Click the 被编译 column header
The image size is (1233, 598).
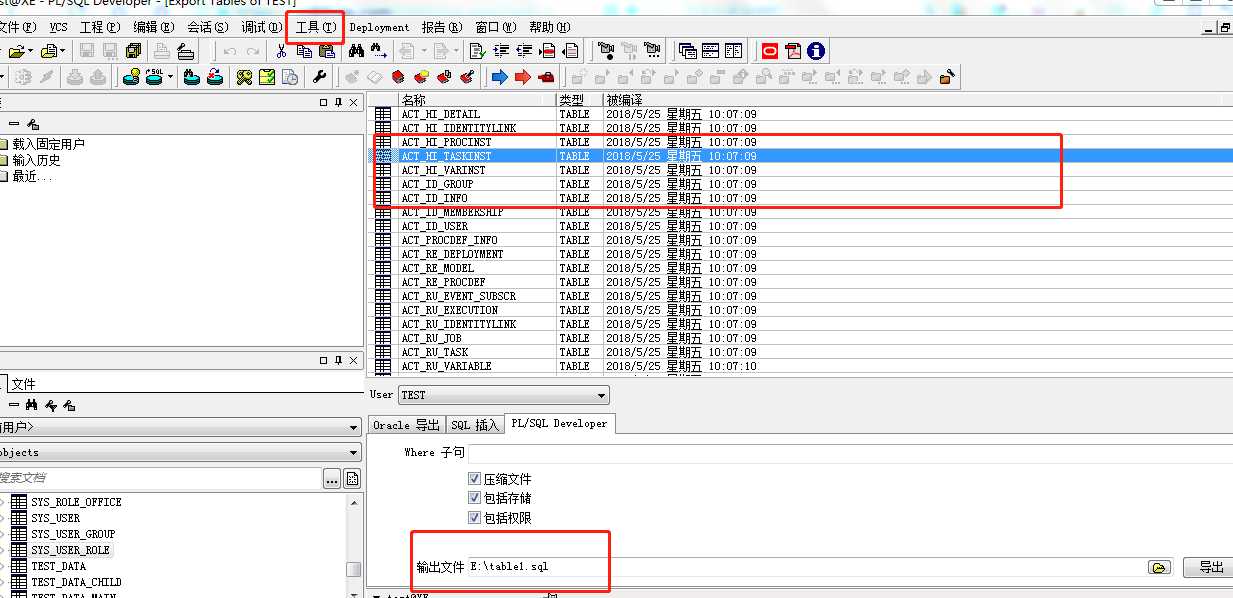(x=918, y=100)
